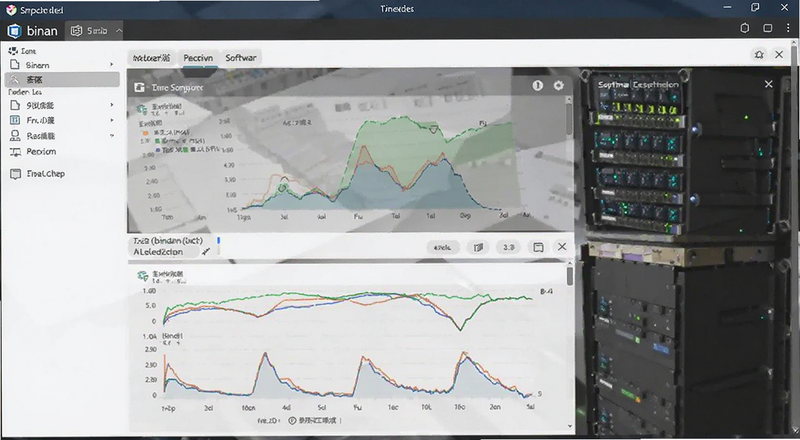The width and height of the screenshot is (800, 440).
Task: Click the up arrow of the Time Songere scrollbar
Action: pos(569,99)
